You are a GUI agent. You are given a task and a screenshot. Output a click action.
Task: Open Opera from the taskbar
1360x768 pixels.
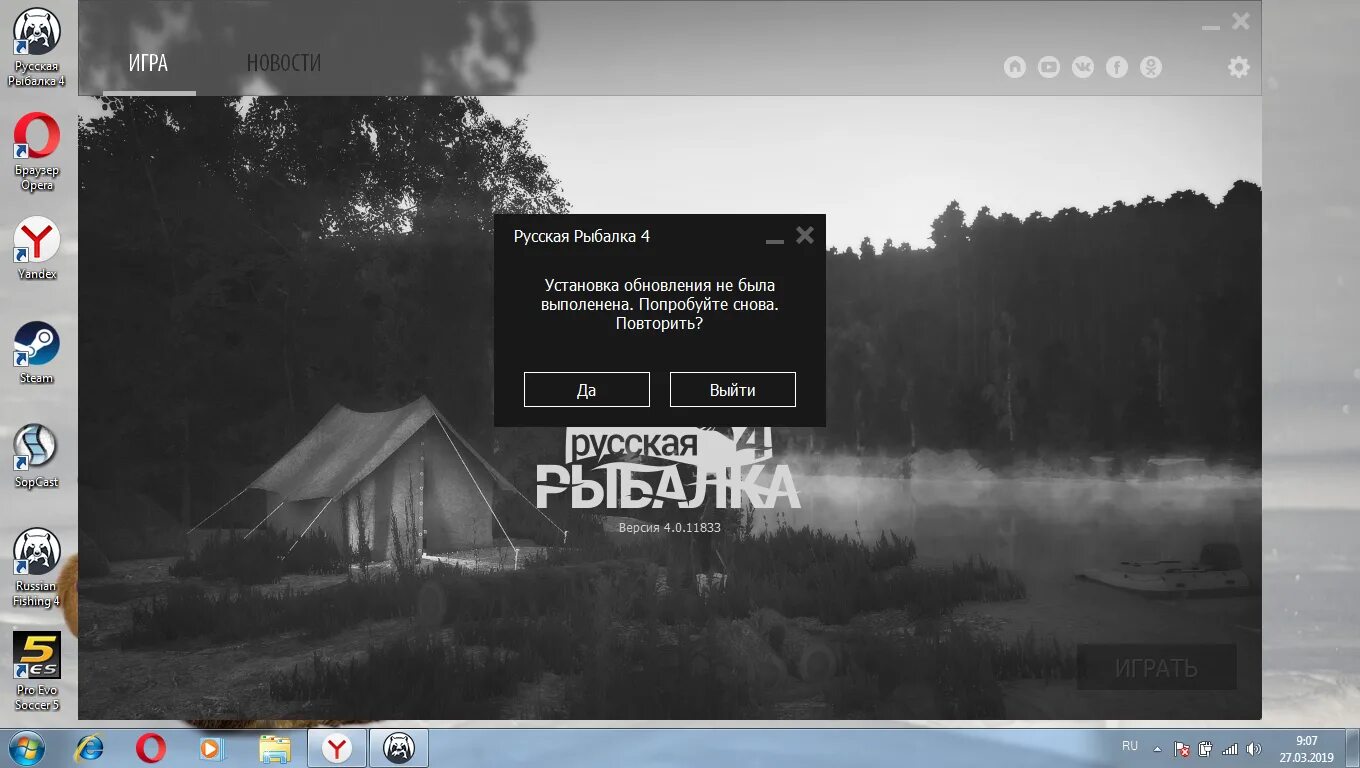151,748
